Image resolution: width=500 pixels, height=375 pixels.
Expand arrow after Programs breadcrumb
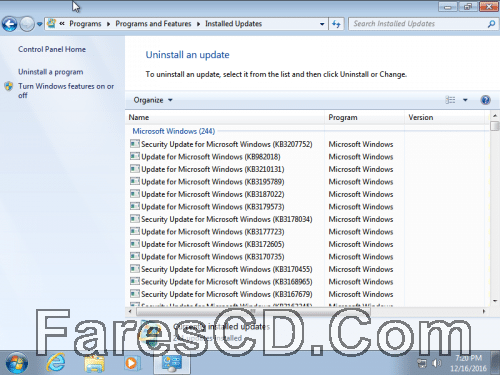(x=108, y=24)
